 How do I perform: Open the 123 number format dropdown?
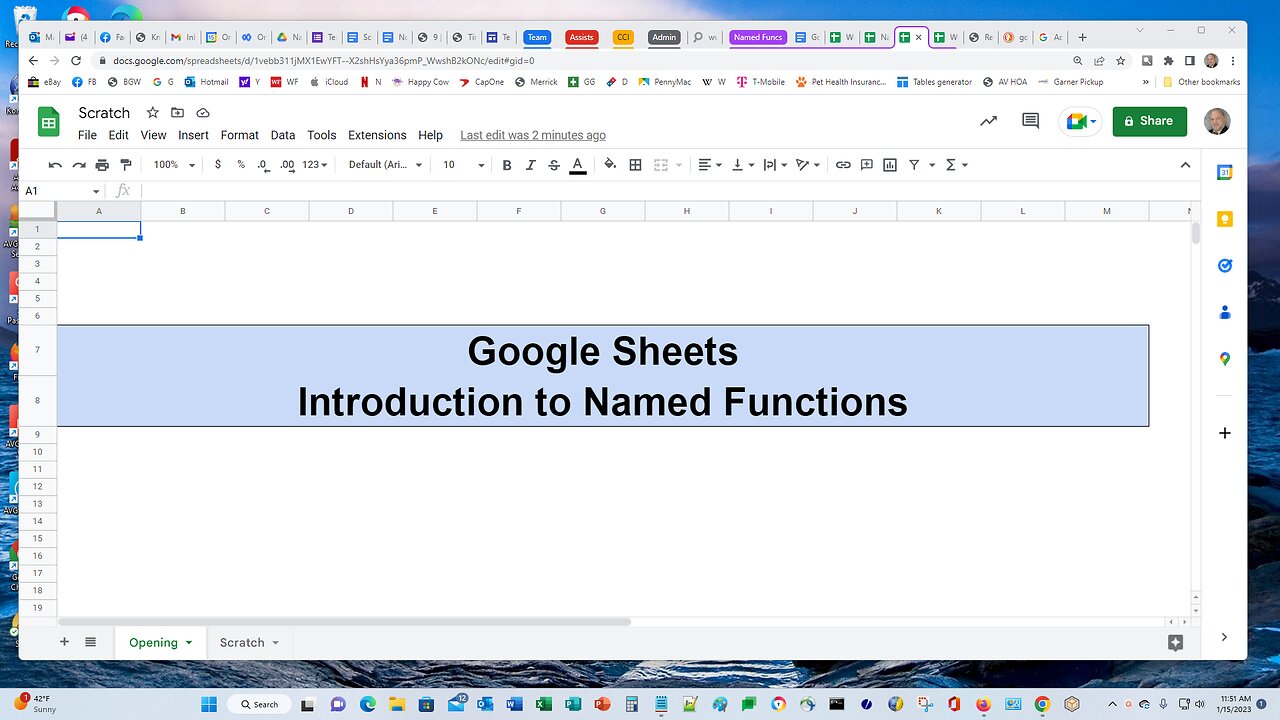(313, 164)
